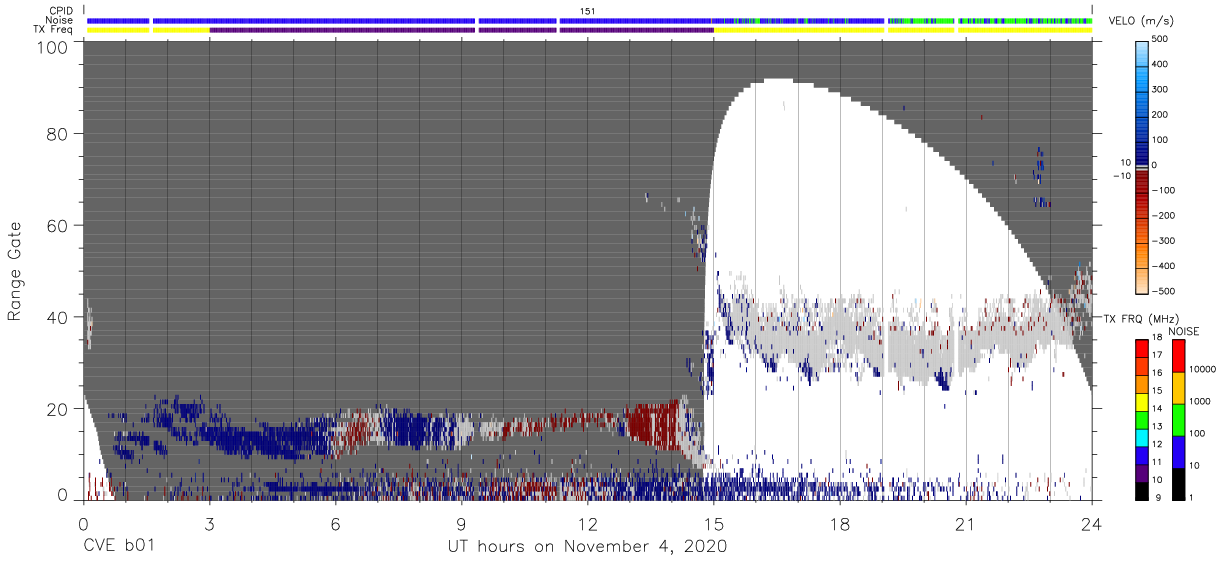
Task: Click the 'CVE b01' radar beam label
Action: pos(118,546)
